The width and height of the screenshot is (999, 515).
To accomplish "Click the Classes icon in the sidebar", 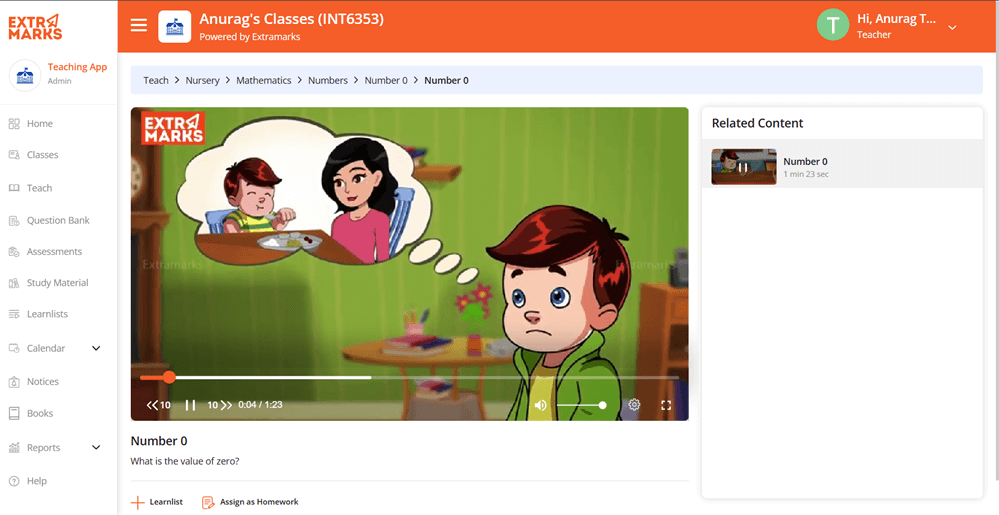I will (x=14, y=155).
